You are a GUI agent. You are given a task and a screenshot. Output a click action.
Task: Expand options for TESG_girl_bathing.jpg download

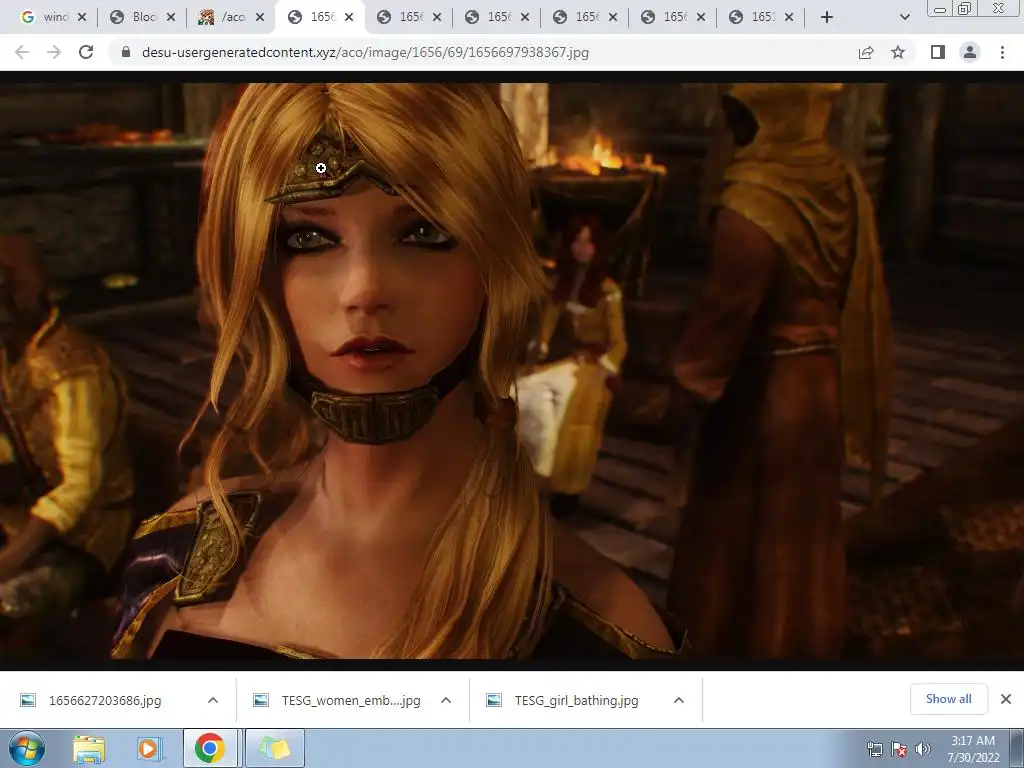[x=679, y=700]
